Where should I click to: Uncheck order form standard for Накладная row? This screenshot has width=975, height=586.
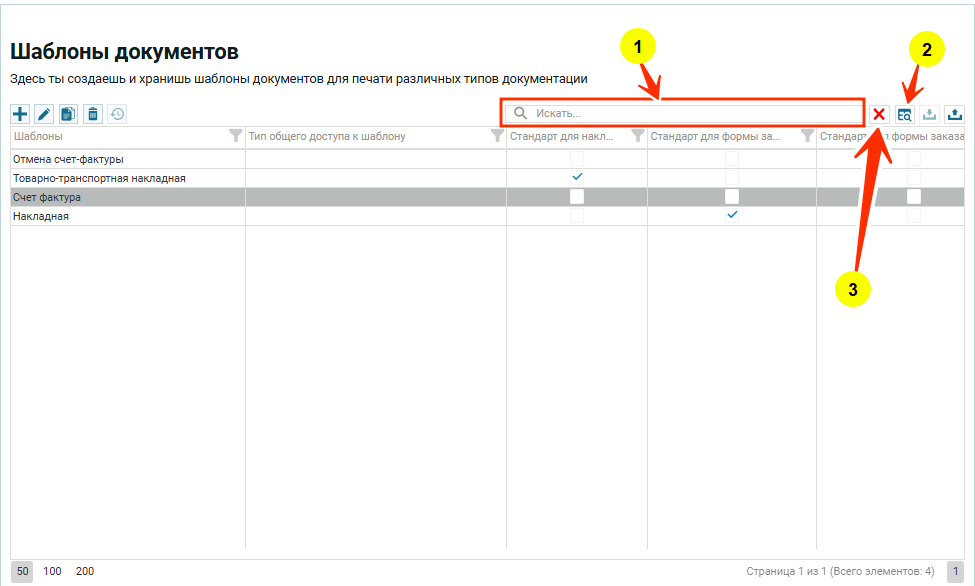732,215
